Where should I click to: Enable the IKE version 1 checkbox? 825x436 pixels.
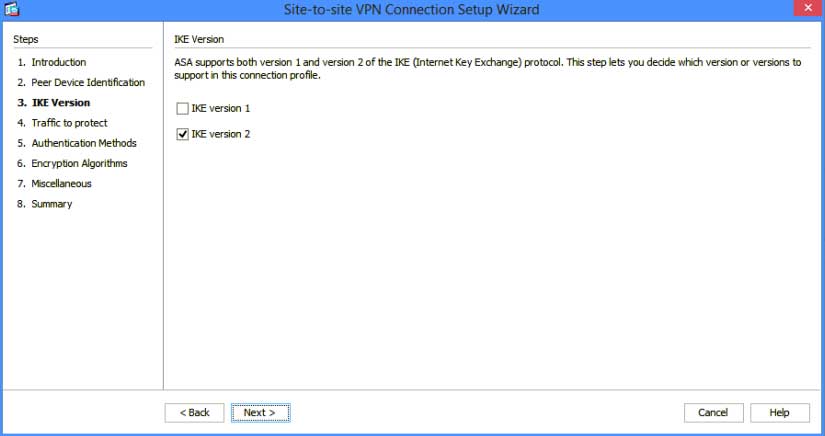(x=183, y=108)
